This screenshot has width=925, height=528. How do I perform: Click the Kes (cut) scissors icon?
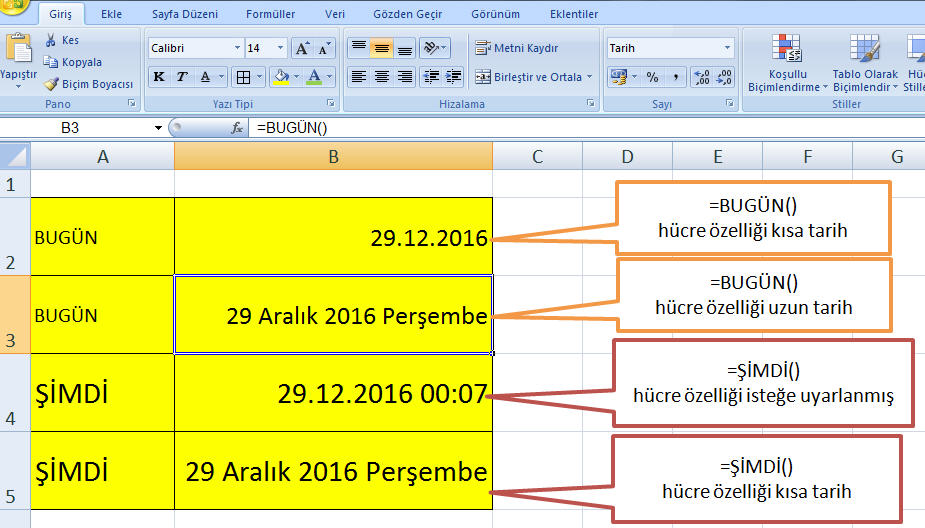[x=51, y=40]
